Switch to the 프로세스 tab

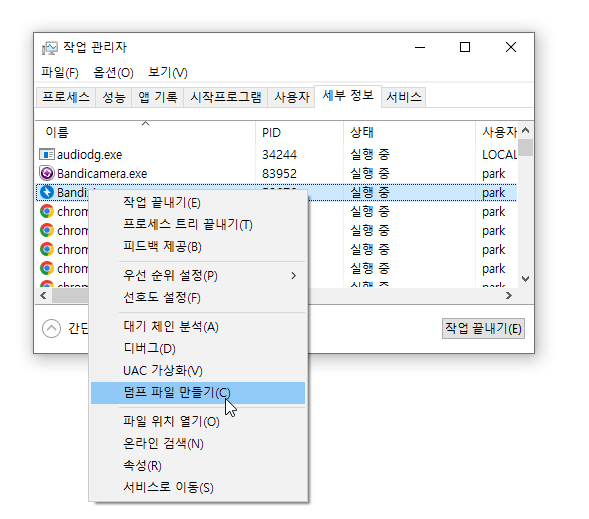pyautogui.click(x=66, y=97)
